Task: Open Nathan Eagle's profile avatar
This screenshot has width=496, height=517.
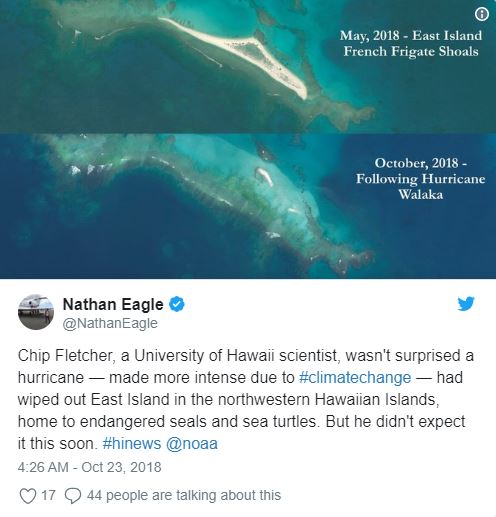Action: [36, 312]
